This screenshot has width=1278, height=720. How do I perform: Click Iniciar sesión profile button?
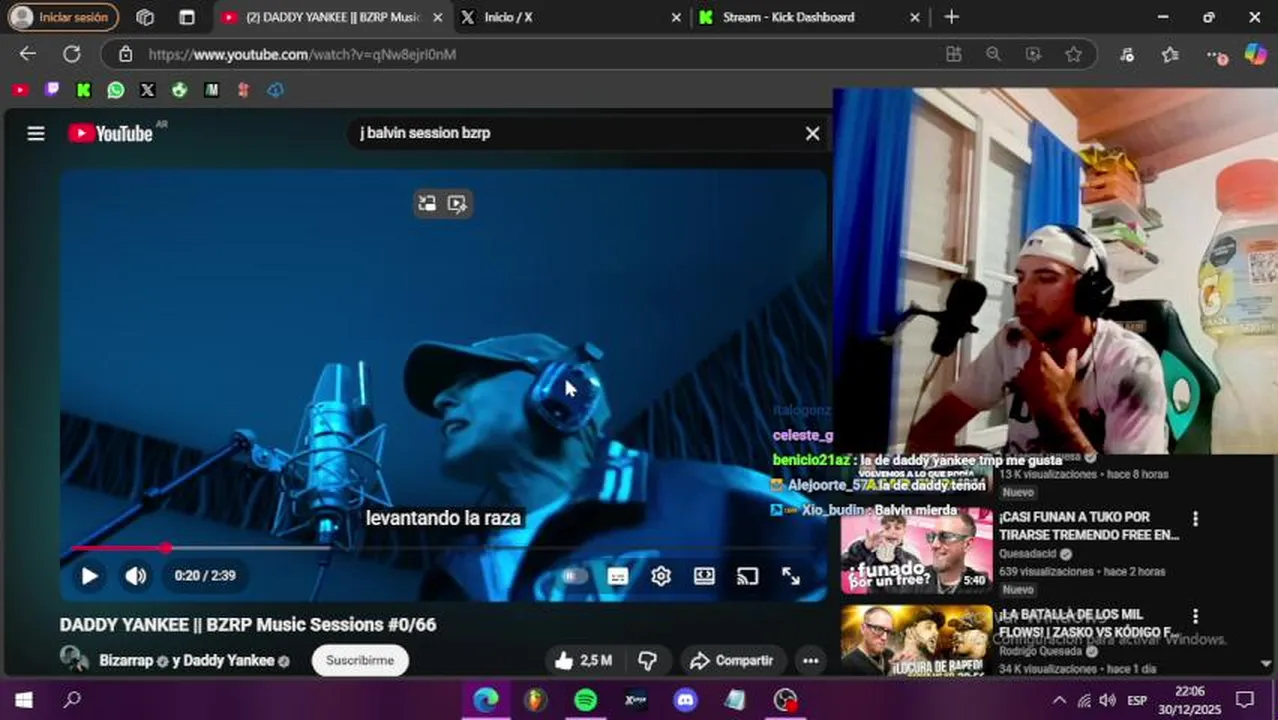tap(63, 17)
